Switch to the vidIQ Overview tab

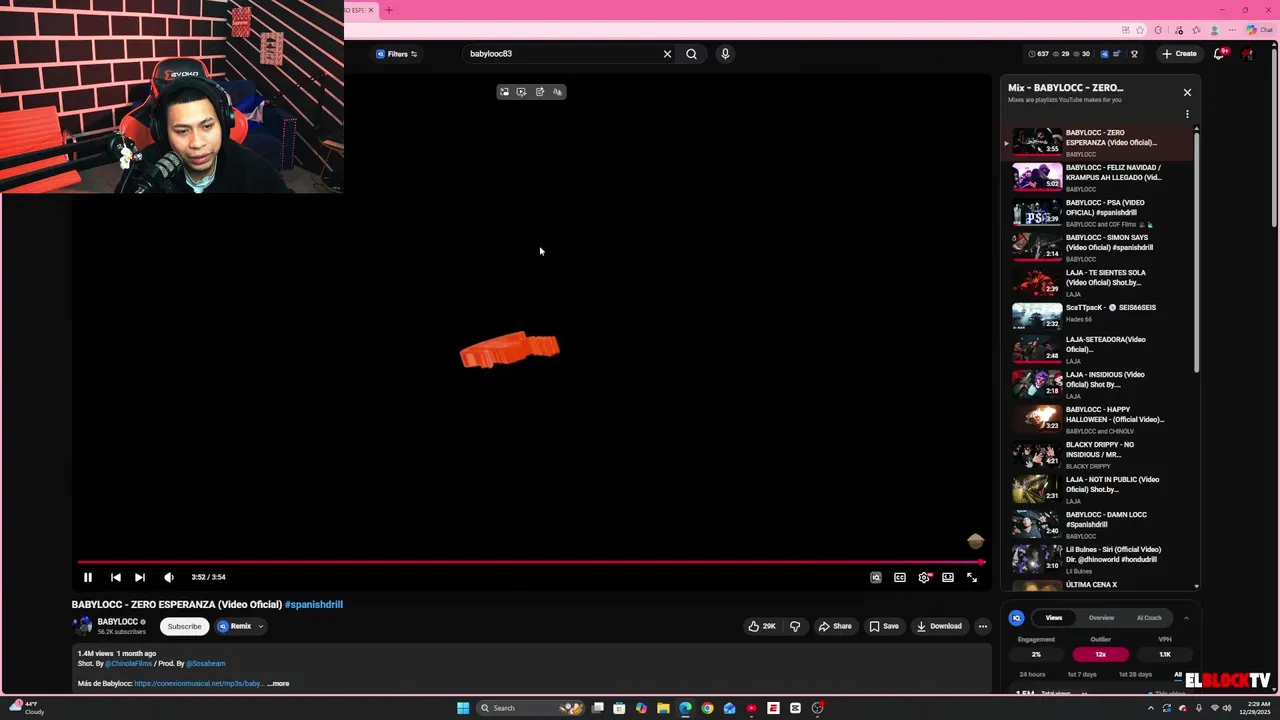point(1101,618)
